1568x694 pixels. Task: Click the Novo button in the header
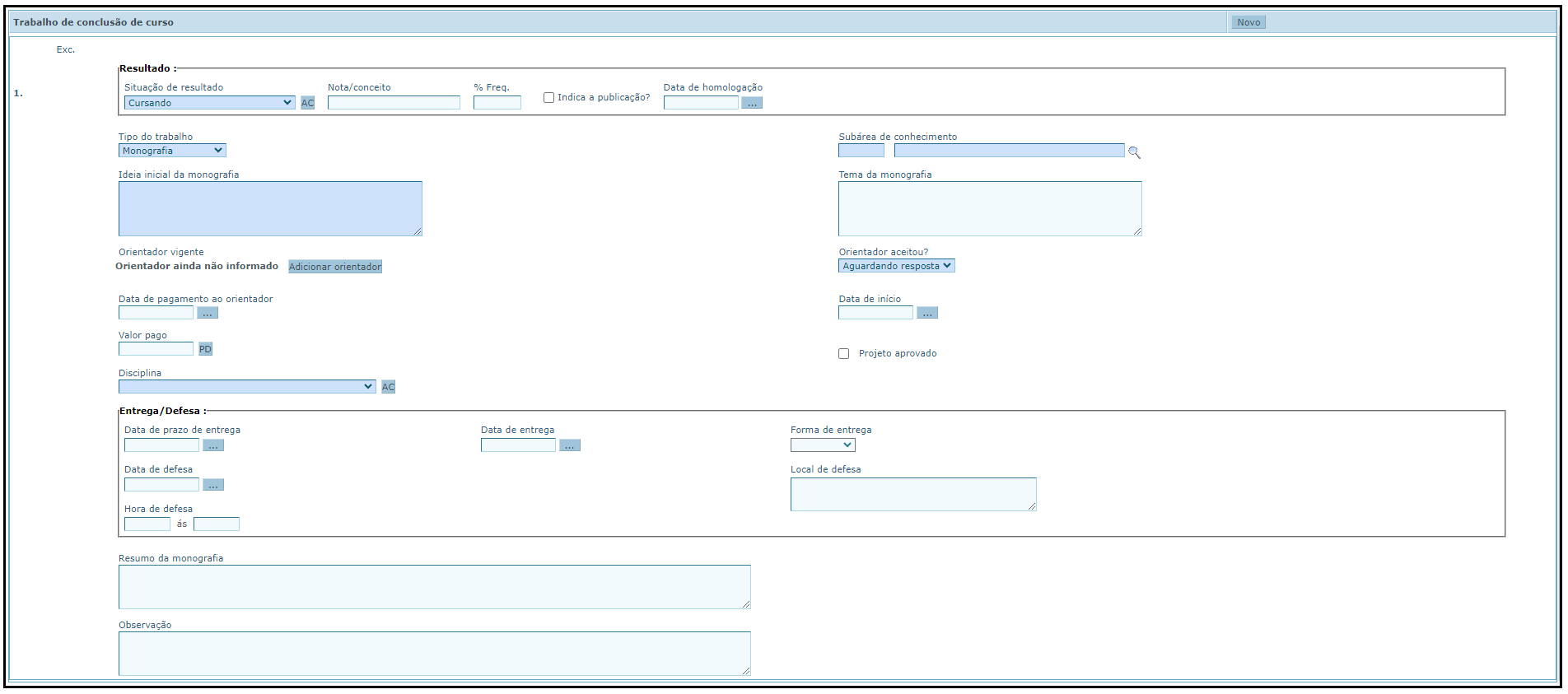coord(1248,22)
